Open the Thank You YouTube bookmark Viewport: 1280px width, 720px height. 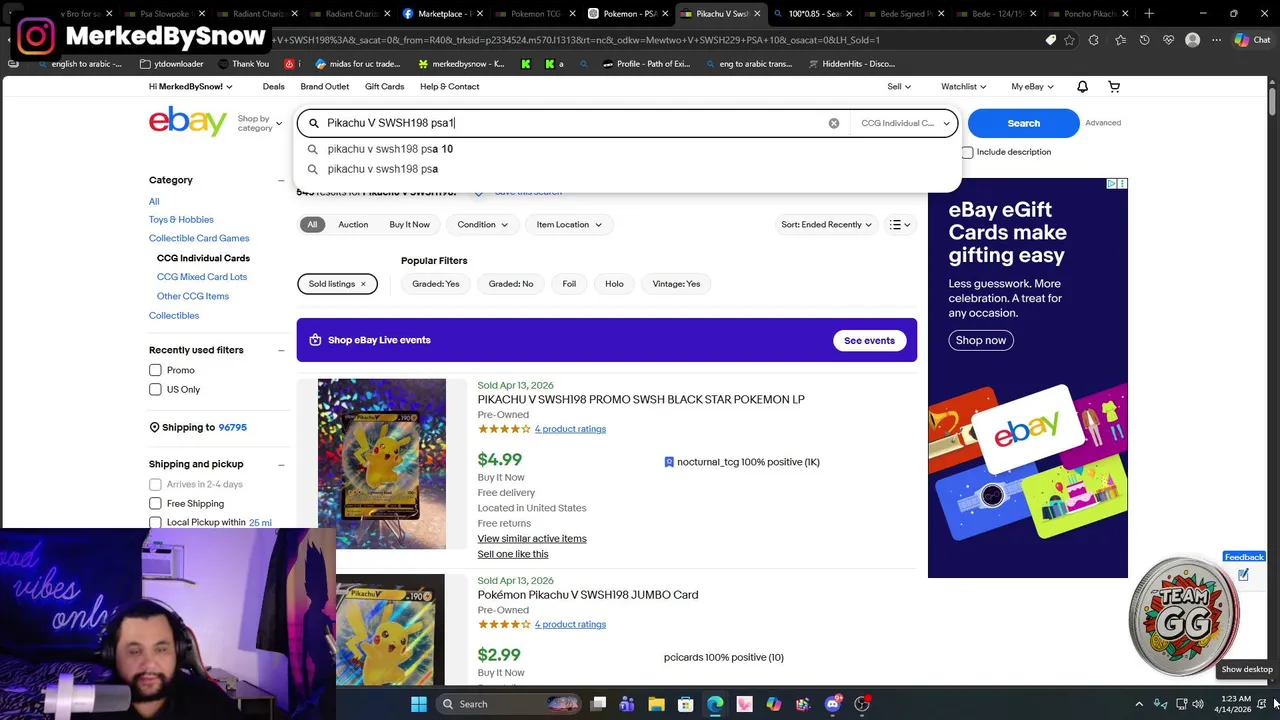242,64
